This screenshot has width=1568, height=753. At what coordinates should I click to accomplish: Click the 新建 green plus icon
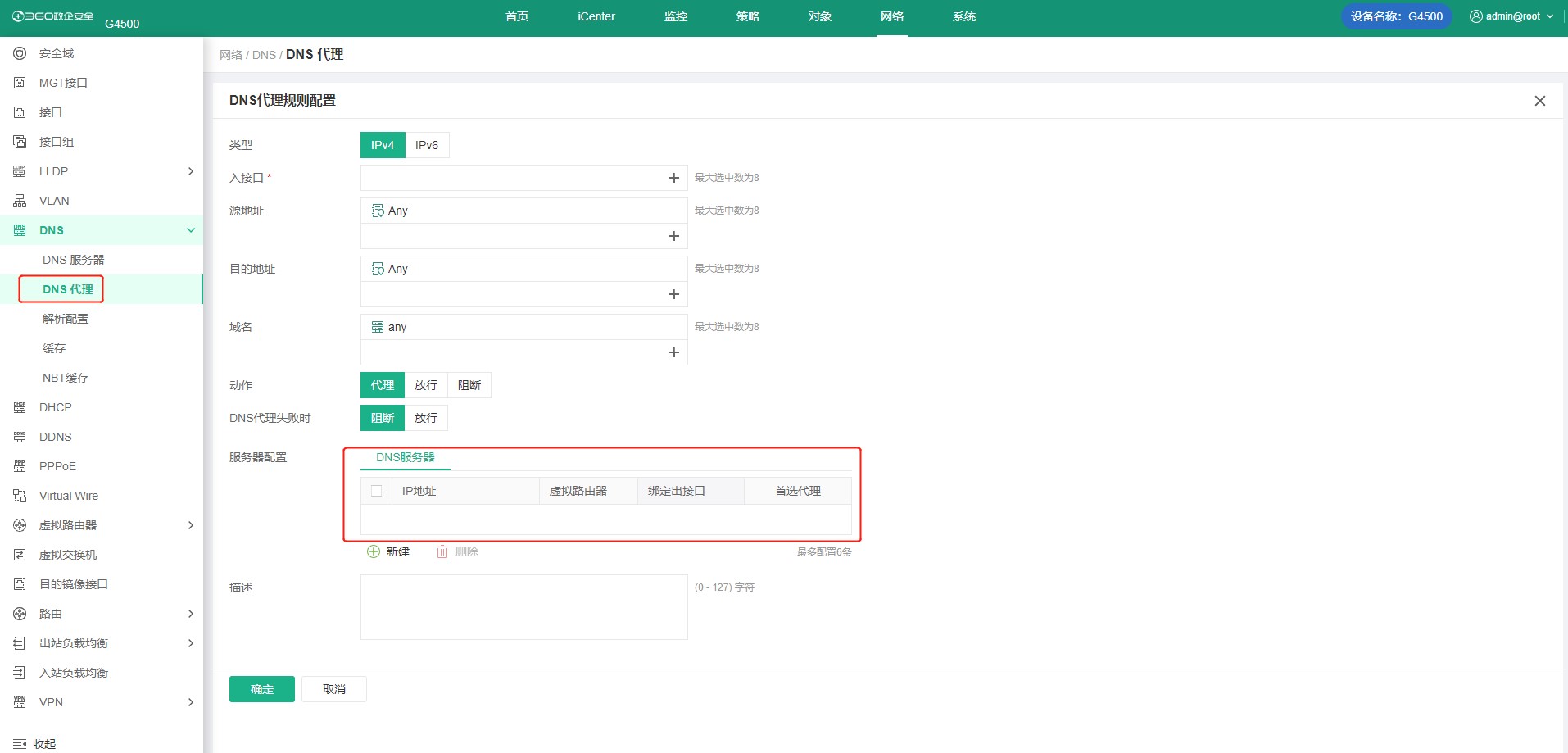[374, 551]
